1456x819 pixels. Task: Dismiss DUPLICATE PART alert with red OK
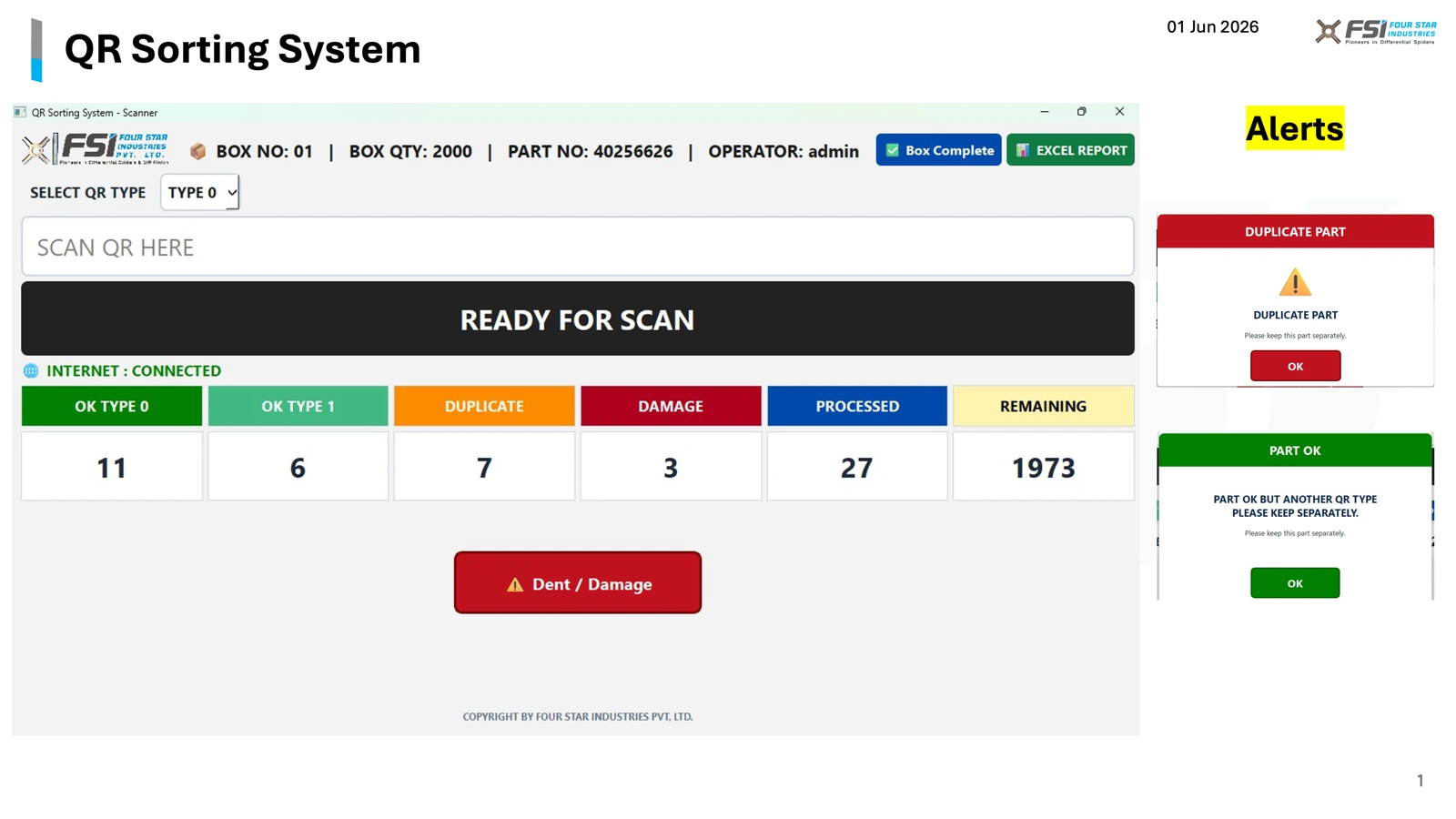coord(1295,366)
